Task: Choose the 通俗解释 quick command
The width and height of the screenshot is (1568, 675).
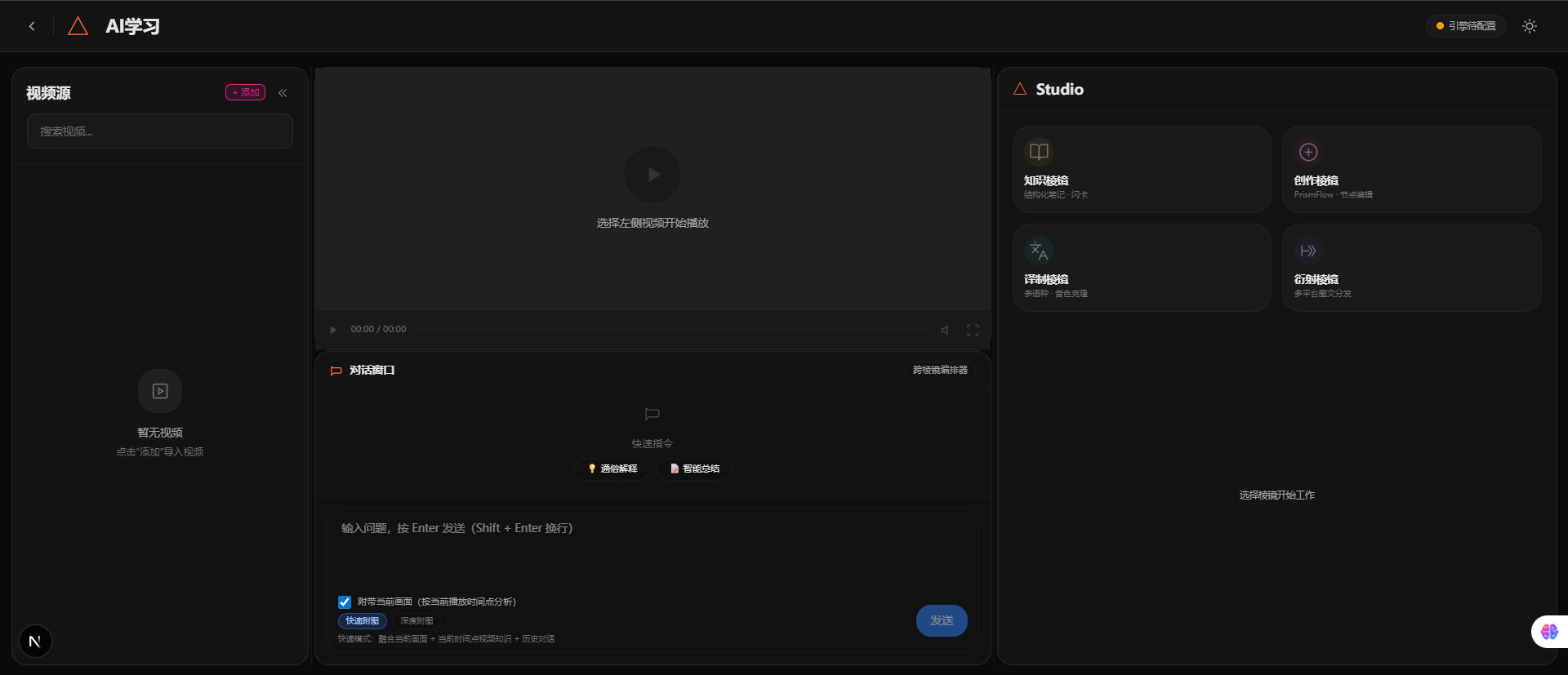Action: tap(612, 469)
